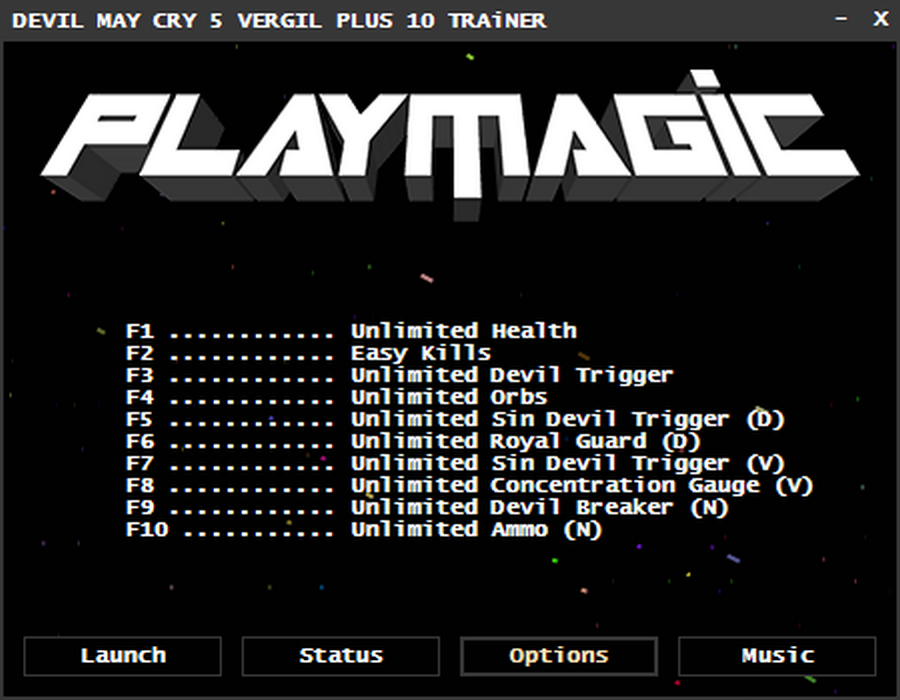The width and height of the screenshot is (900, 700).
Task: Close the trainer with the X icon
Action: pos(880,19)
